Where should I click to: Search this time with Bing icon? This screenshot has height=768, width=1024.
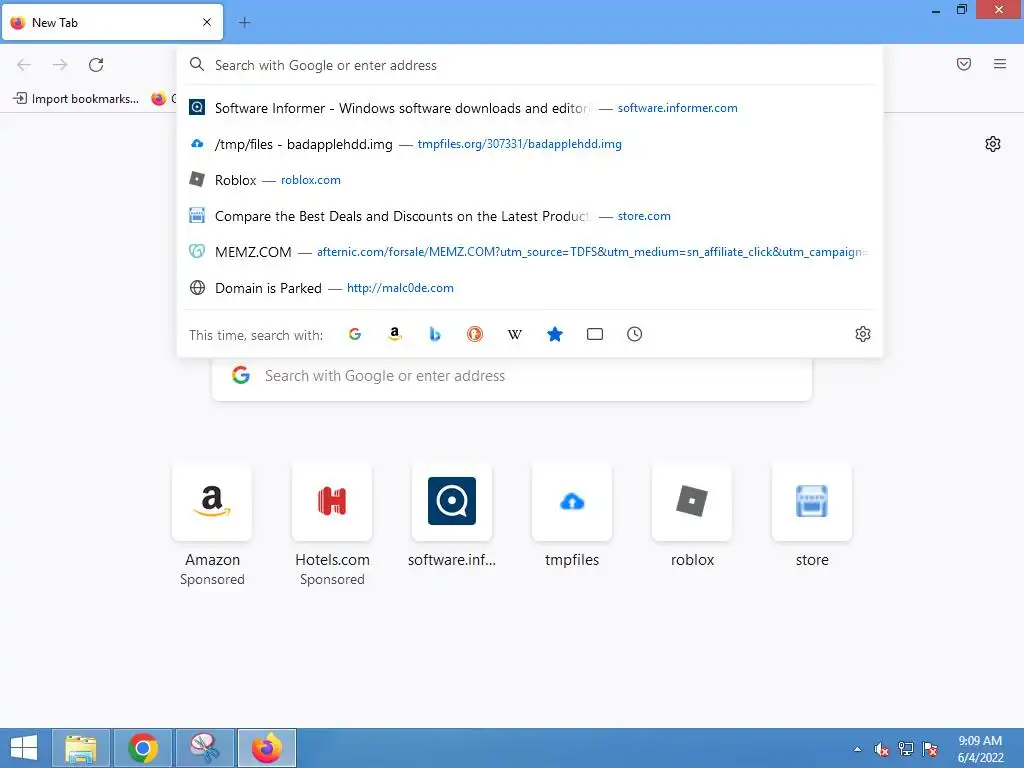[435, 334]
